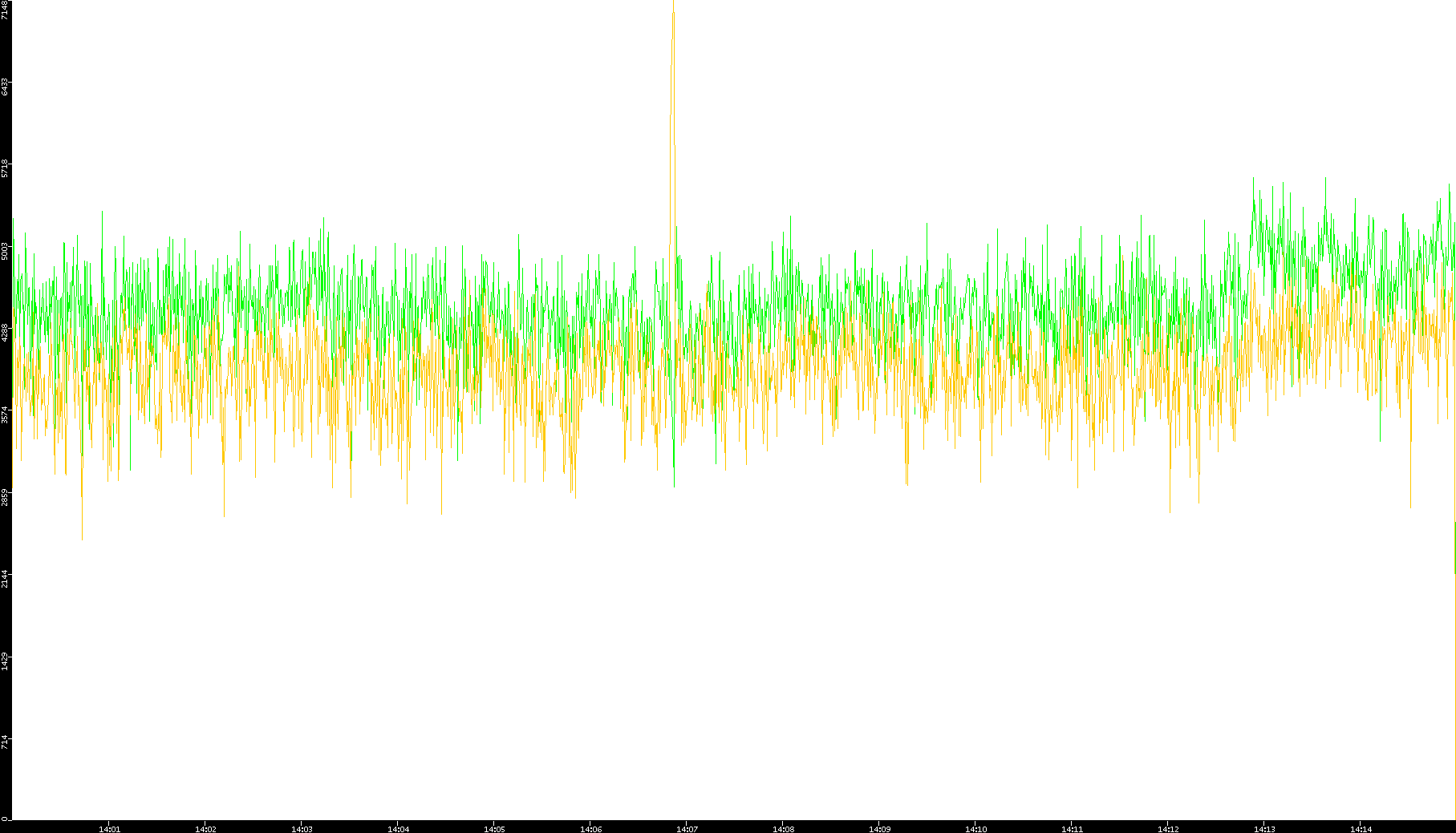Click the 714 y-axis tick label

[6, 742]
